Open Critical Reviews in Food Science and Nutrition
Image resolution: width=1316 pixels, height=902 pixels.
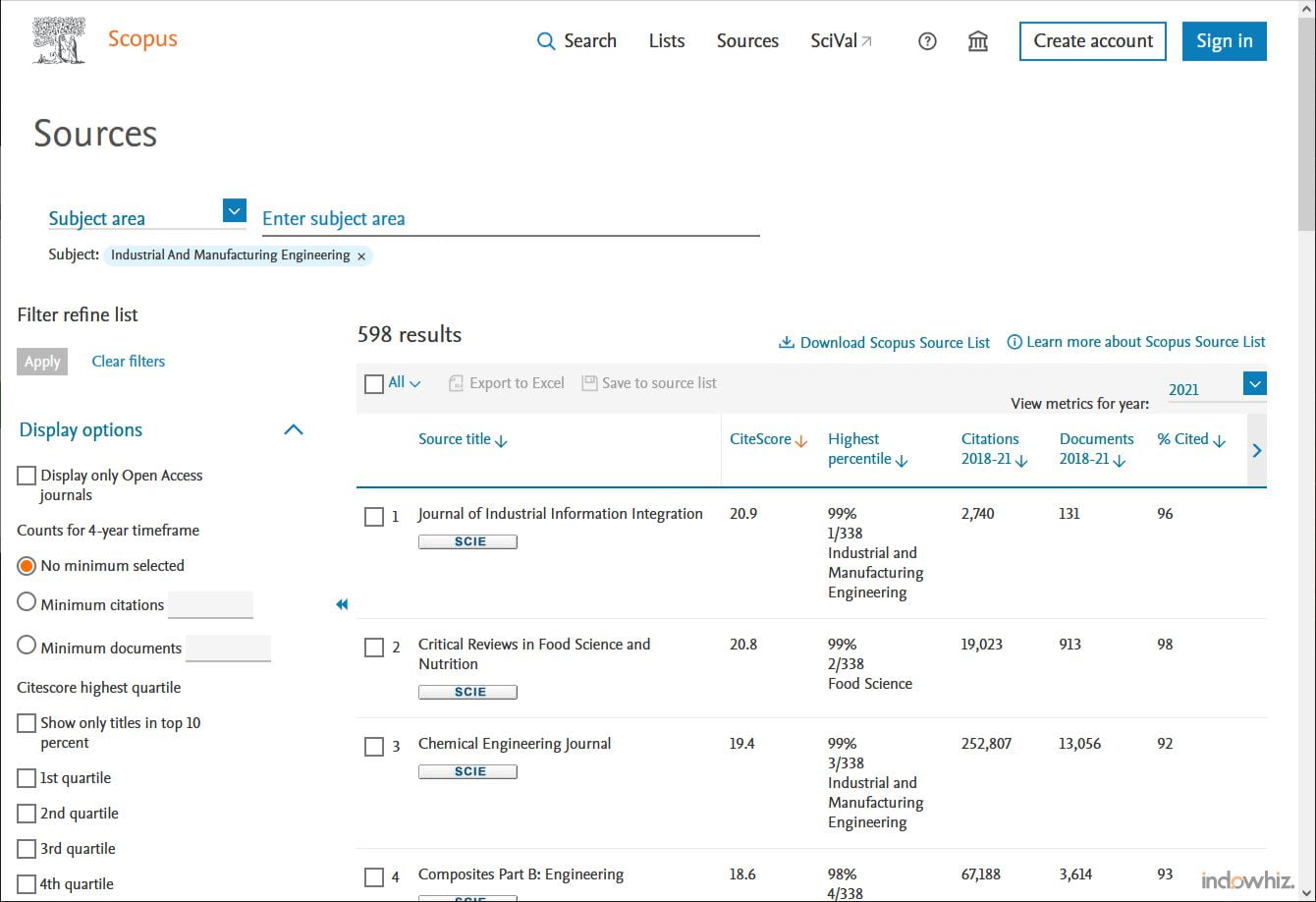[x=534, y=654]
